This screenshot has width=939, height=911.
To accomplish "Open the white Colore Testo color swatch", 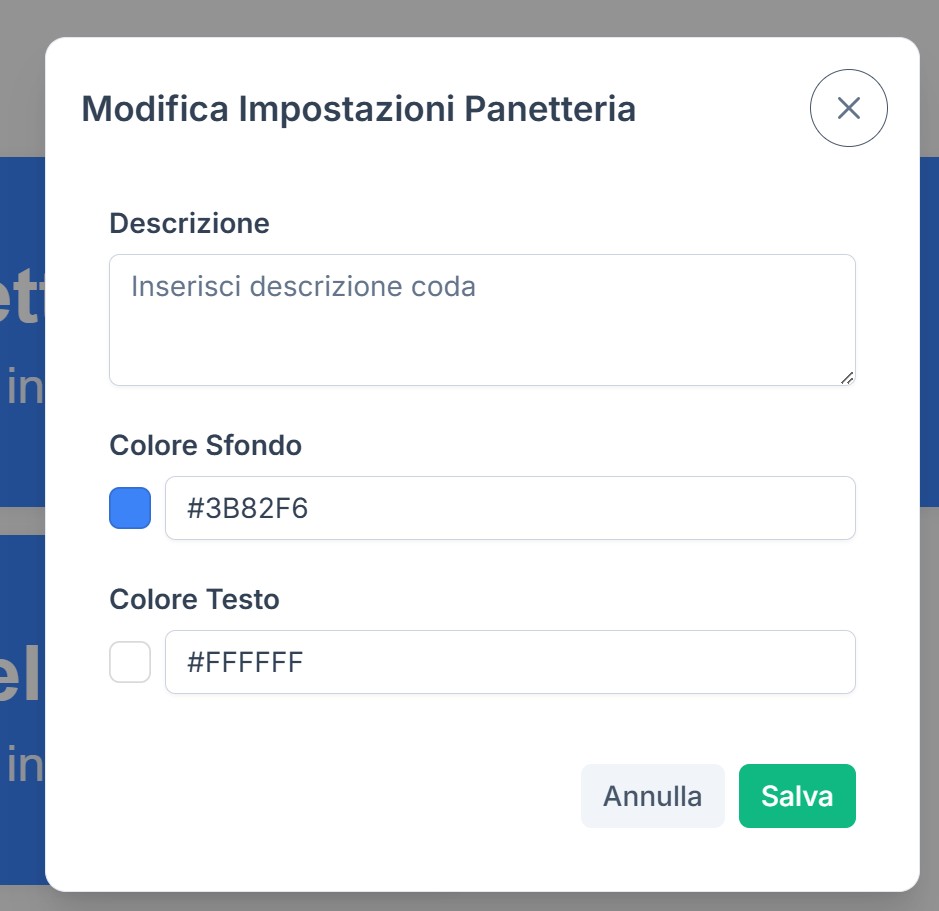I will tap(129, 662).
